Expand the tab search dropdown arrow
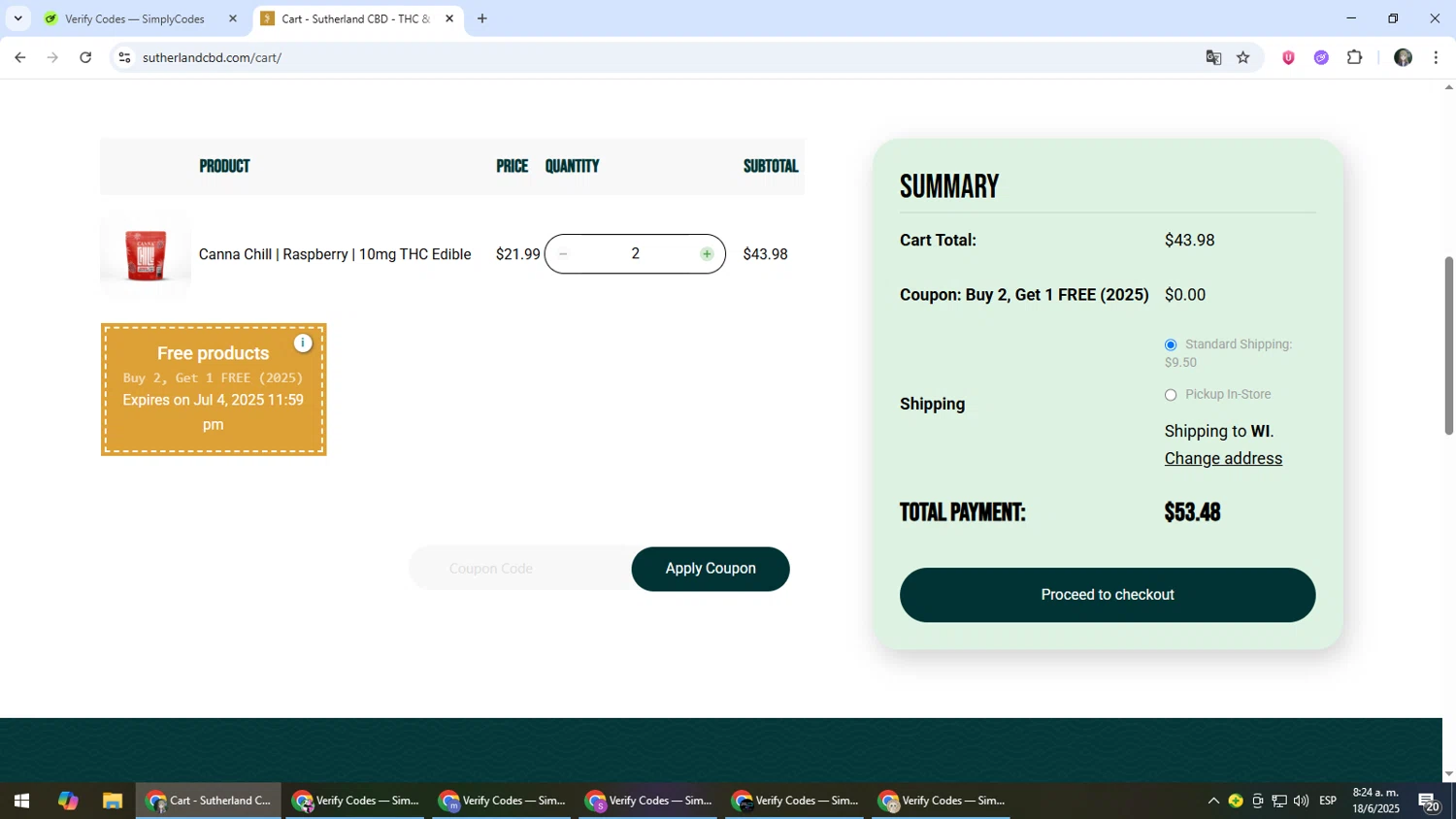1456x819 pixels. [17, 18]
